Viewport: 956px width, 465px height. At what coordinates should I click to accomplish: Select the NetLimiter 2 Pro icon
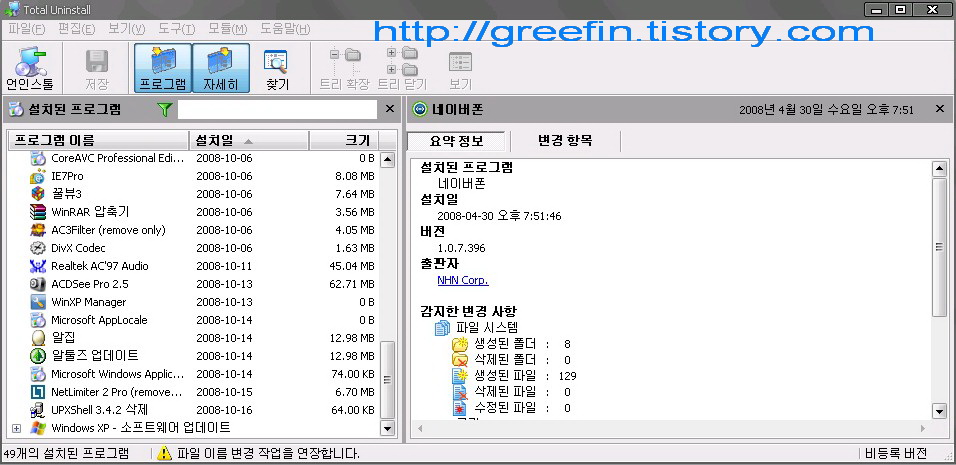point(38,392)
